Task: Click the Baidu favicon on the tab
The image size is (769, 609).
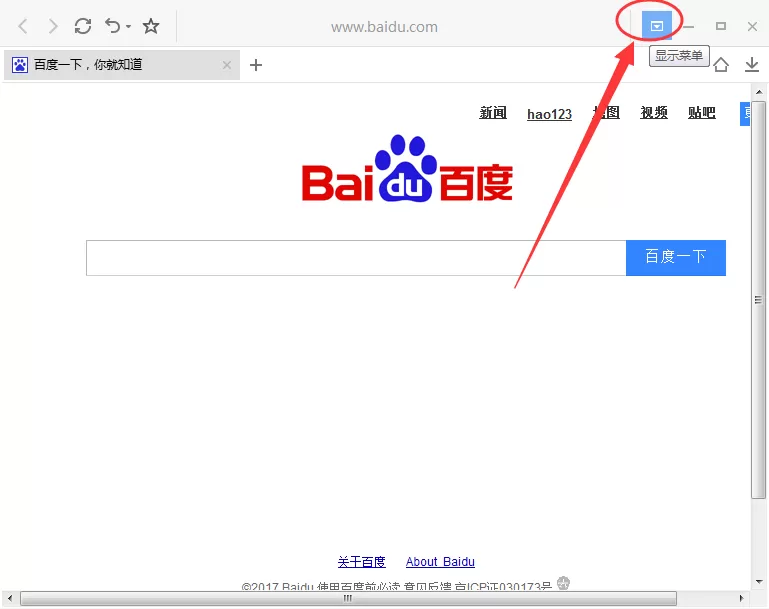Action: [x=20, y=65]
